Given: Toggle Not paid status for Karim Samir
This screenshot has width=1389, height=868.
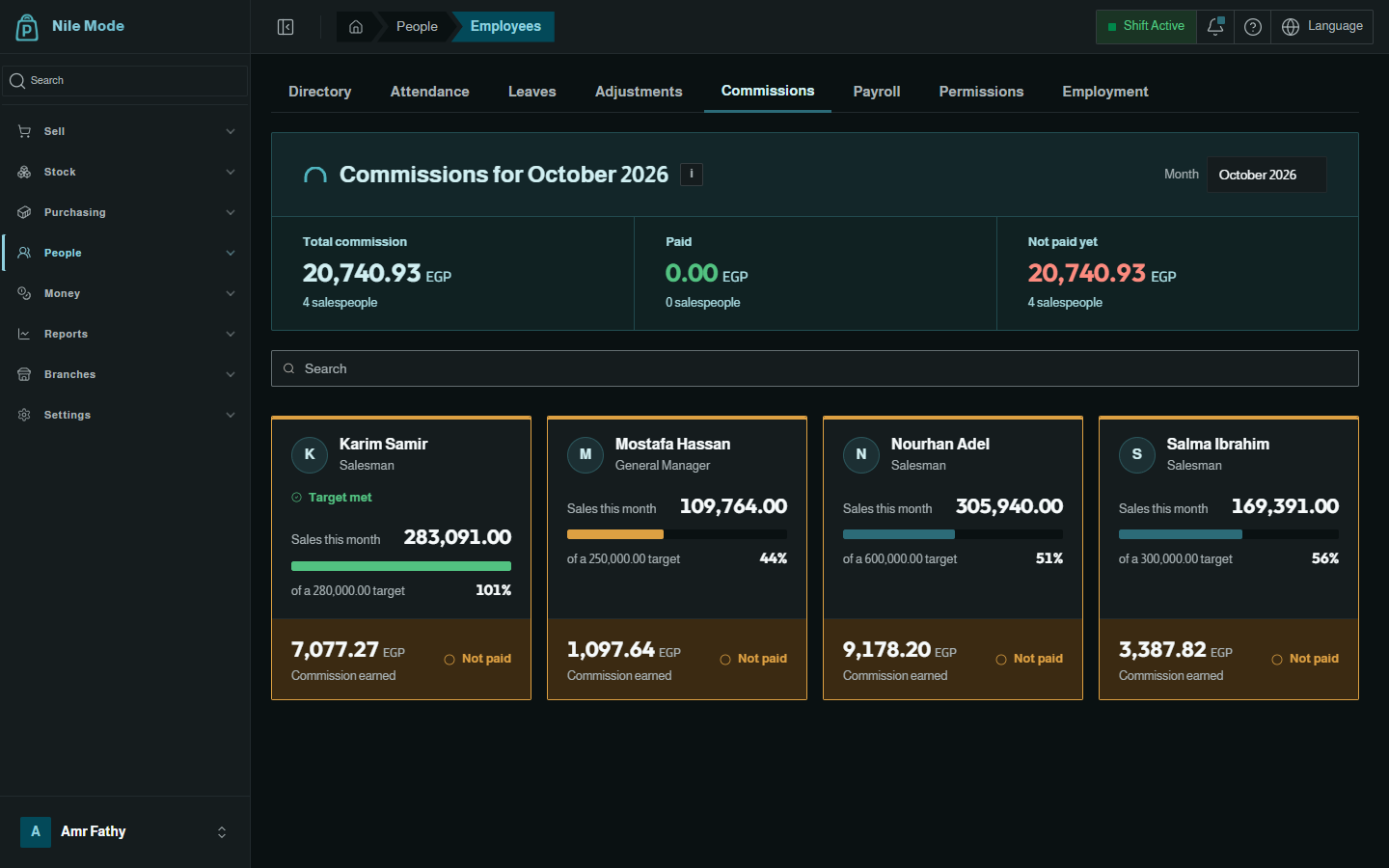Looking at the screenshot, I should click(477, 659).
